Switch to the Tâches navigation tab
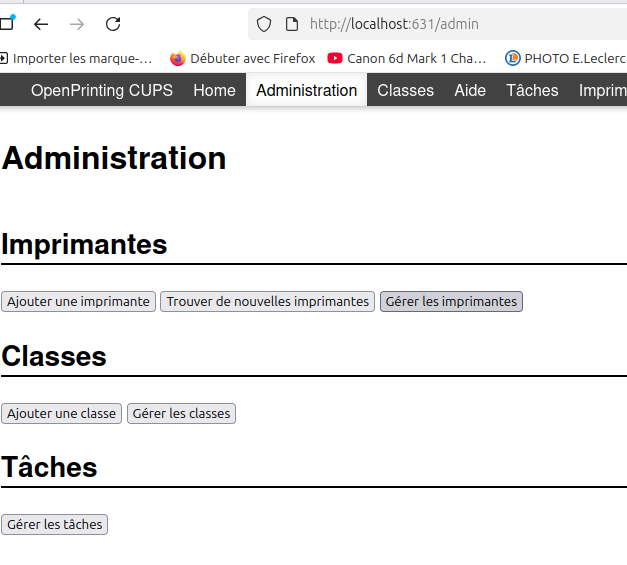 click(532, 90)
